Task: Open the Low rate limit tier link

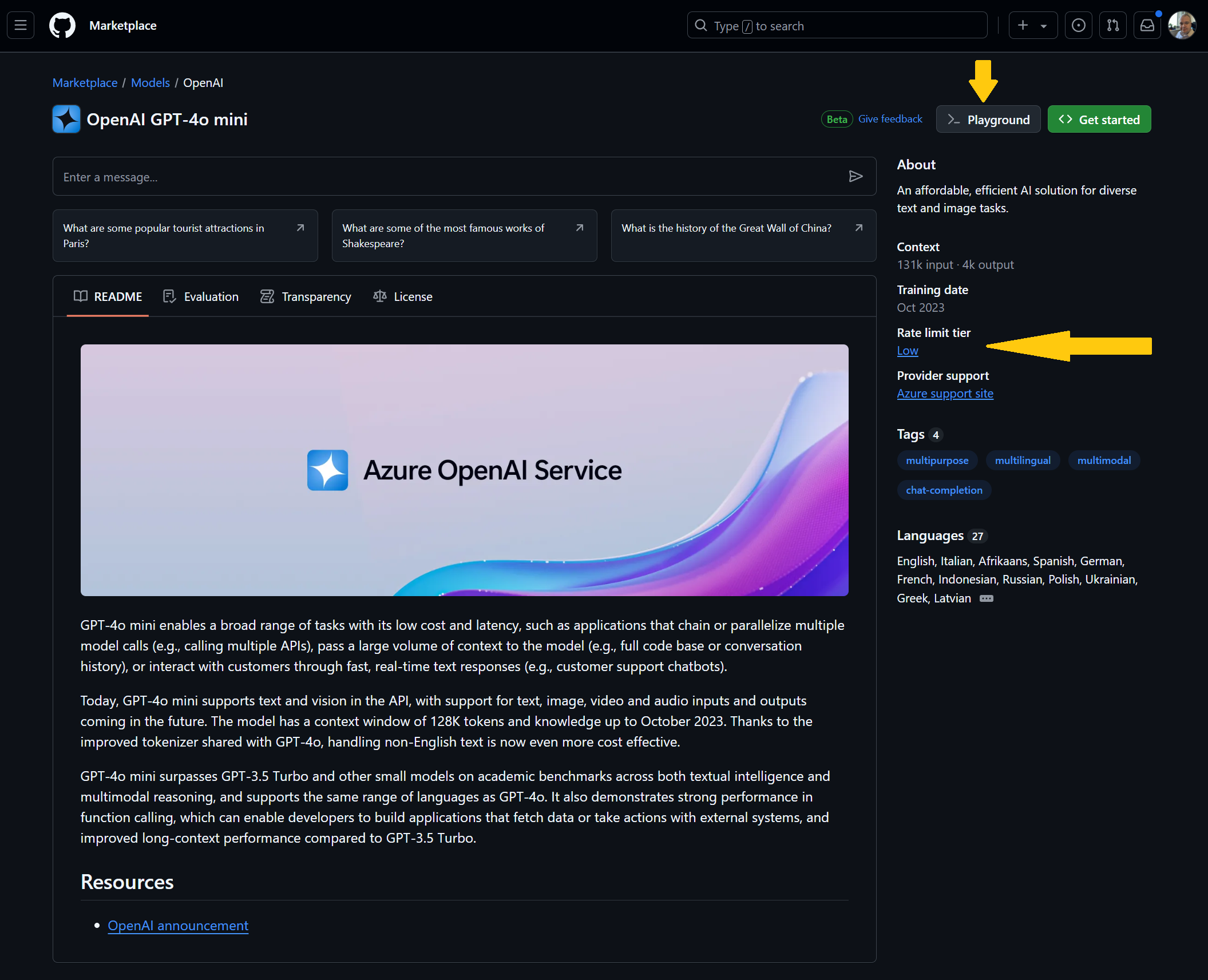Action: tap(908, 351)
